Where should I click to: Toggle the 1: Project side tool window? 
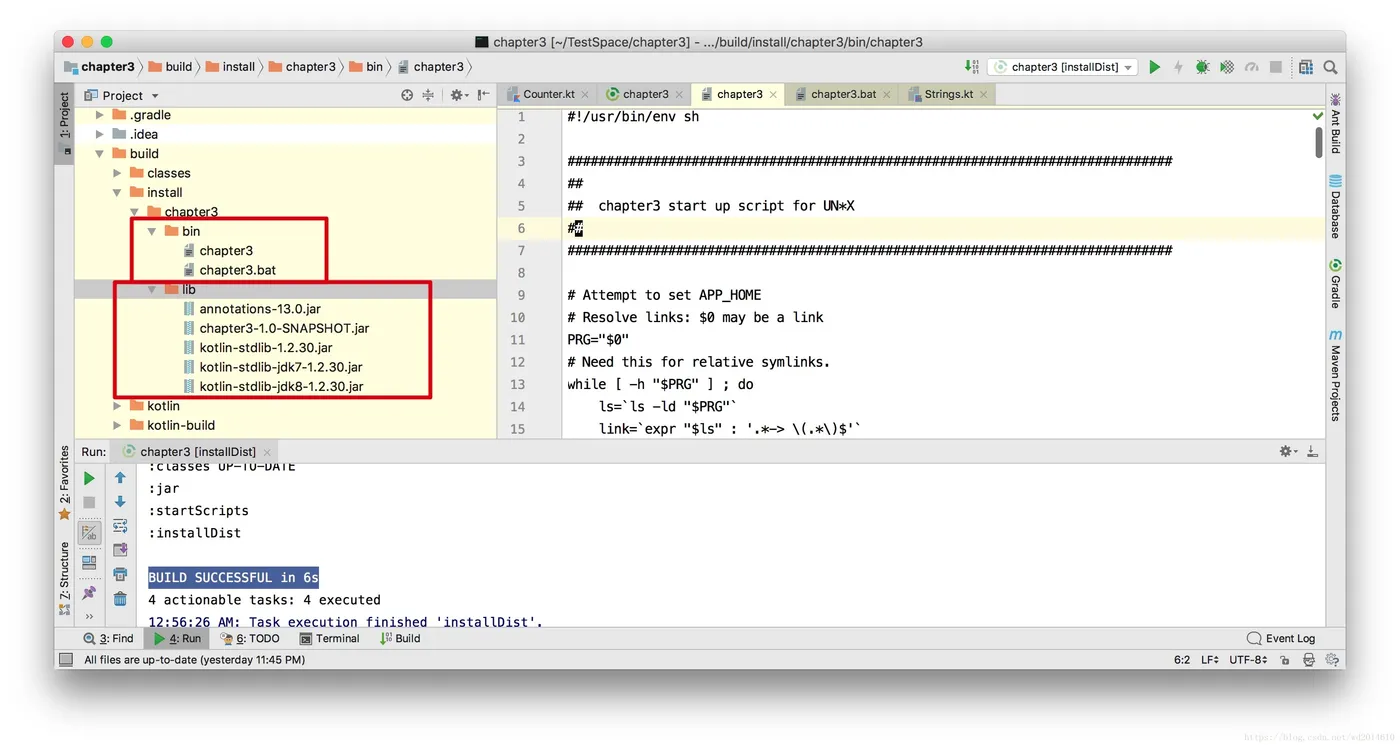pos(65,123)
